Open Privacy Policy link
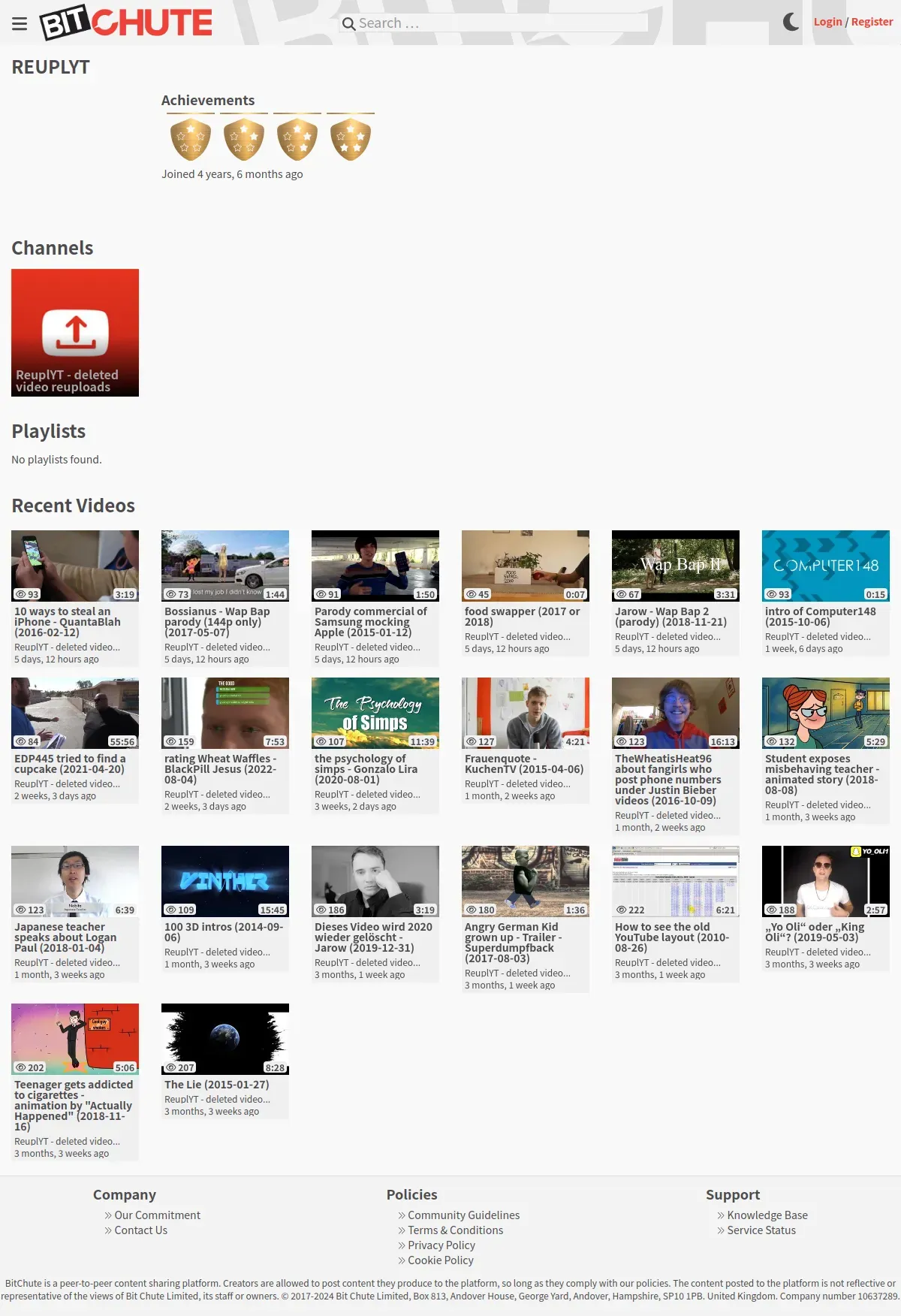 [441, 1245]
